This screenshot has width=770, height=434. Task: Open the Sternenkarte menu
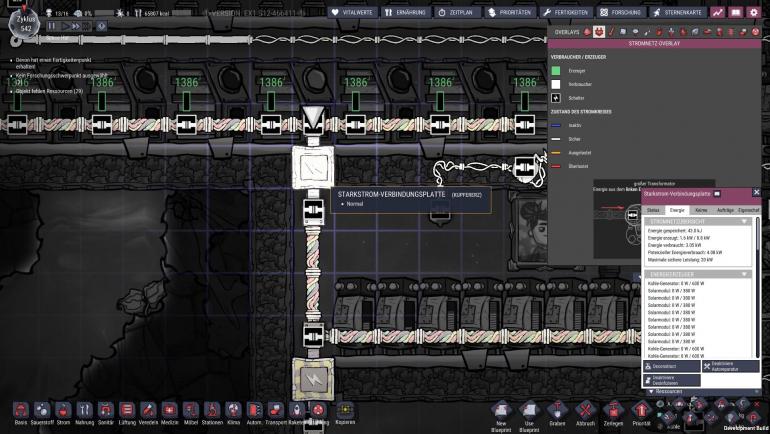pos(678,12)
